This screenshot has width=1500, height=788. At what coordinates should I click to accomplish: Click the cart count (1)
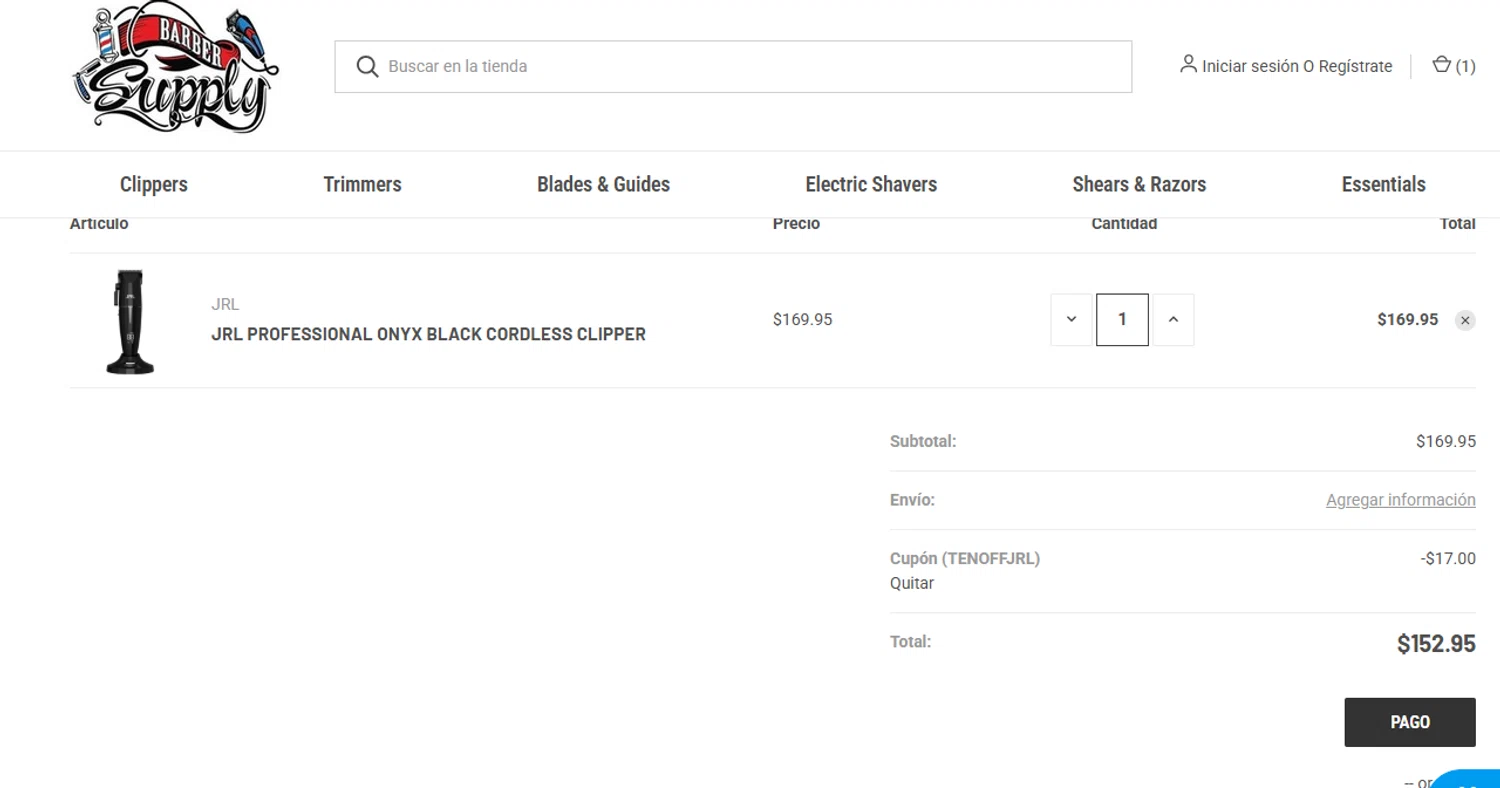coord(1465,66)
